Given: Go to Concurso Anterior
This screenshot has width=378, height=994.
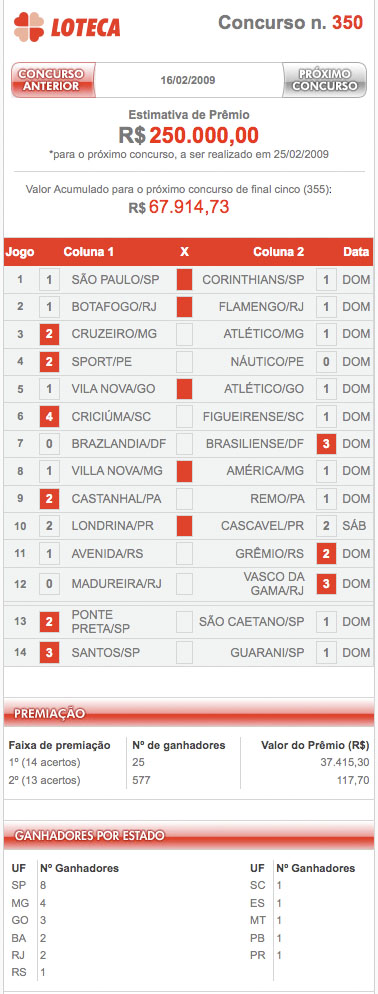Looking at the screenshot, I should click(x=53, y=80).
